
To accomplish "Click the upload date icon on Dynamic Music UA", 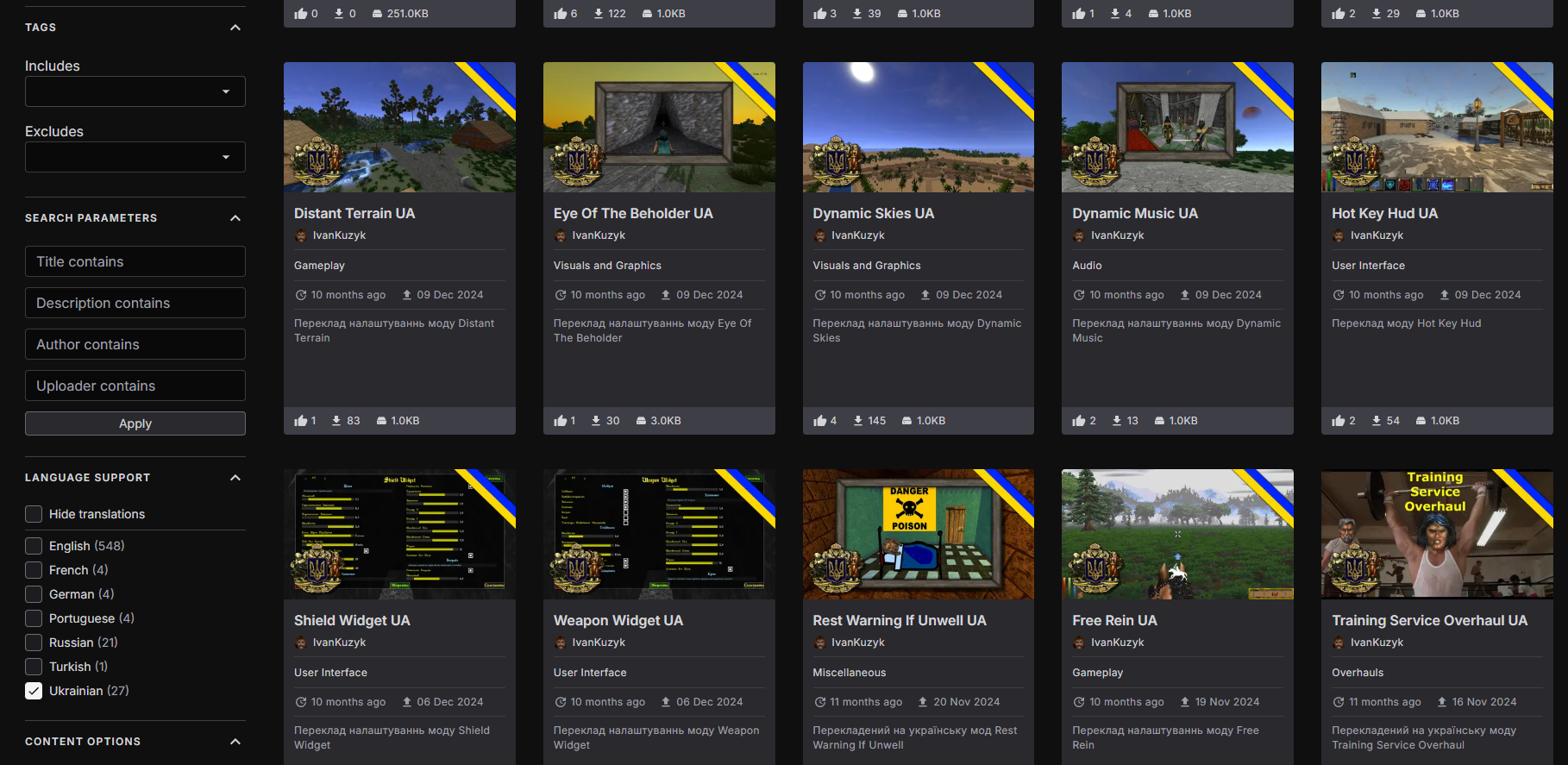I will pos(1185,295).
